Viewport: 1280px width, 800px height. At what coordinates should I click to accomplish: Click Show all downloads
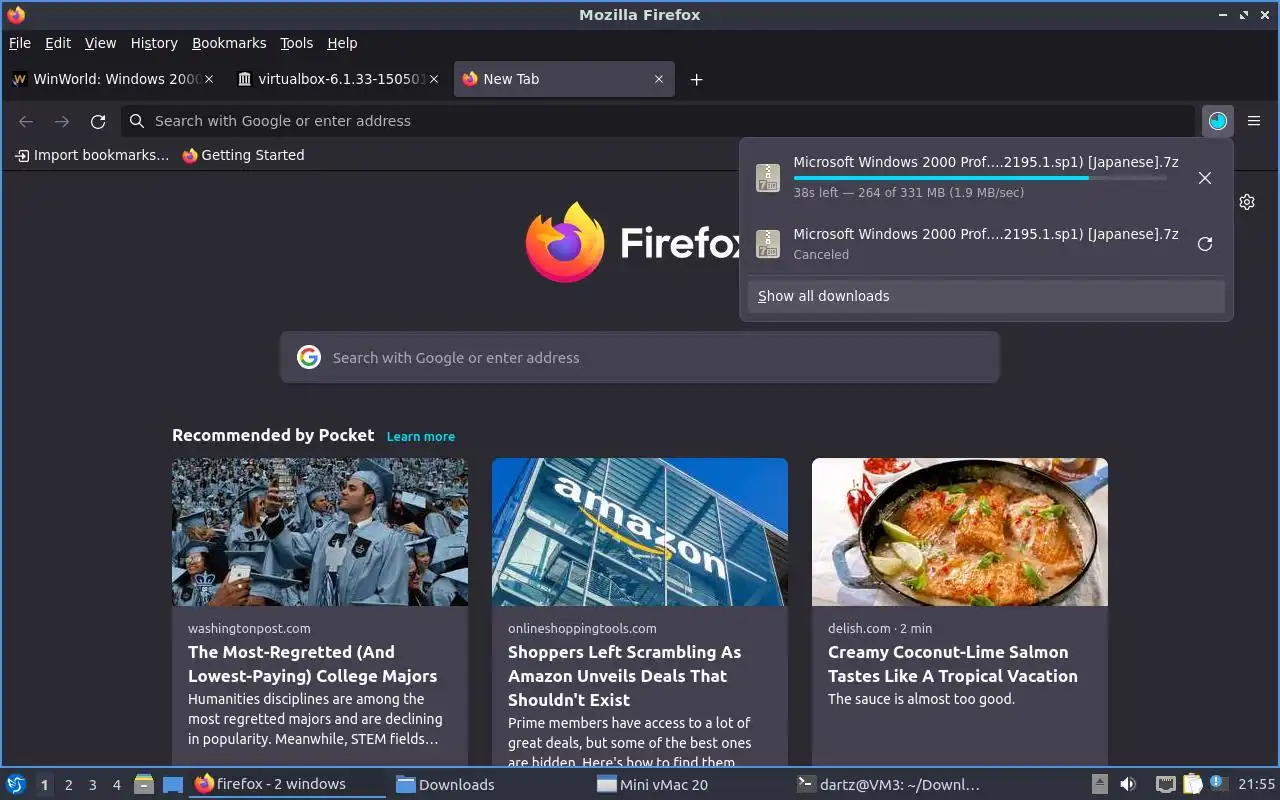coord(986,296)
